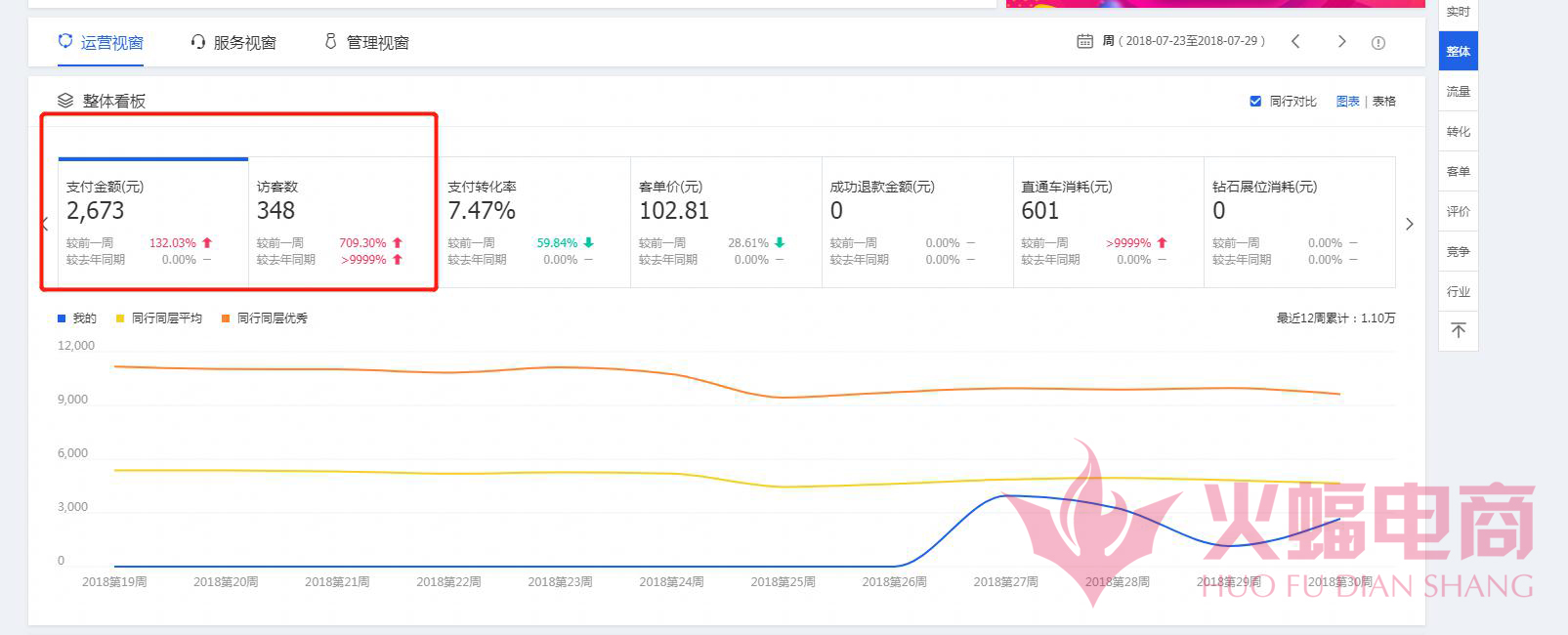Click the back-to-top arrow icon in sidebar

pos(1458,330)
